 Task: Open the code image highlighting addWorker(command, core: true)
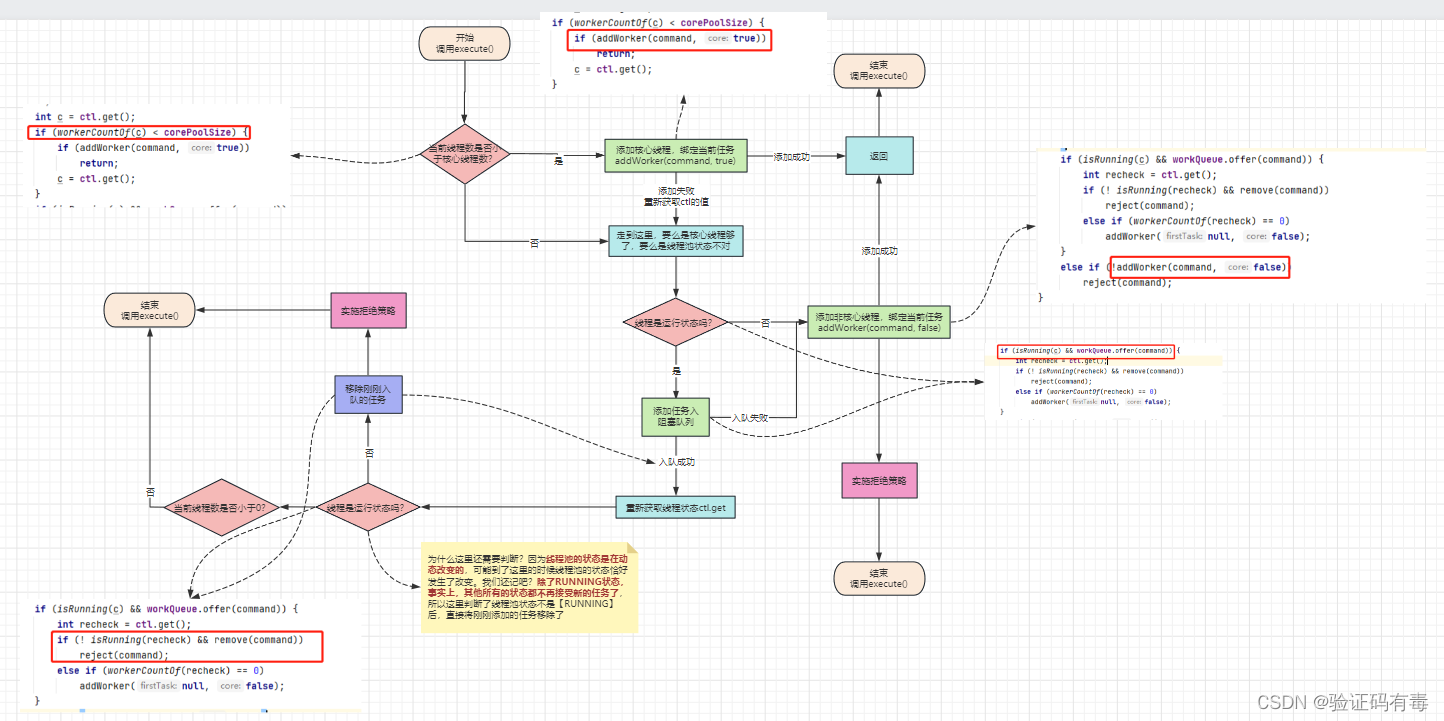[x=686, y=52]
